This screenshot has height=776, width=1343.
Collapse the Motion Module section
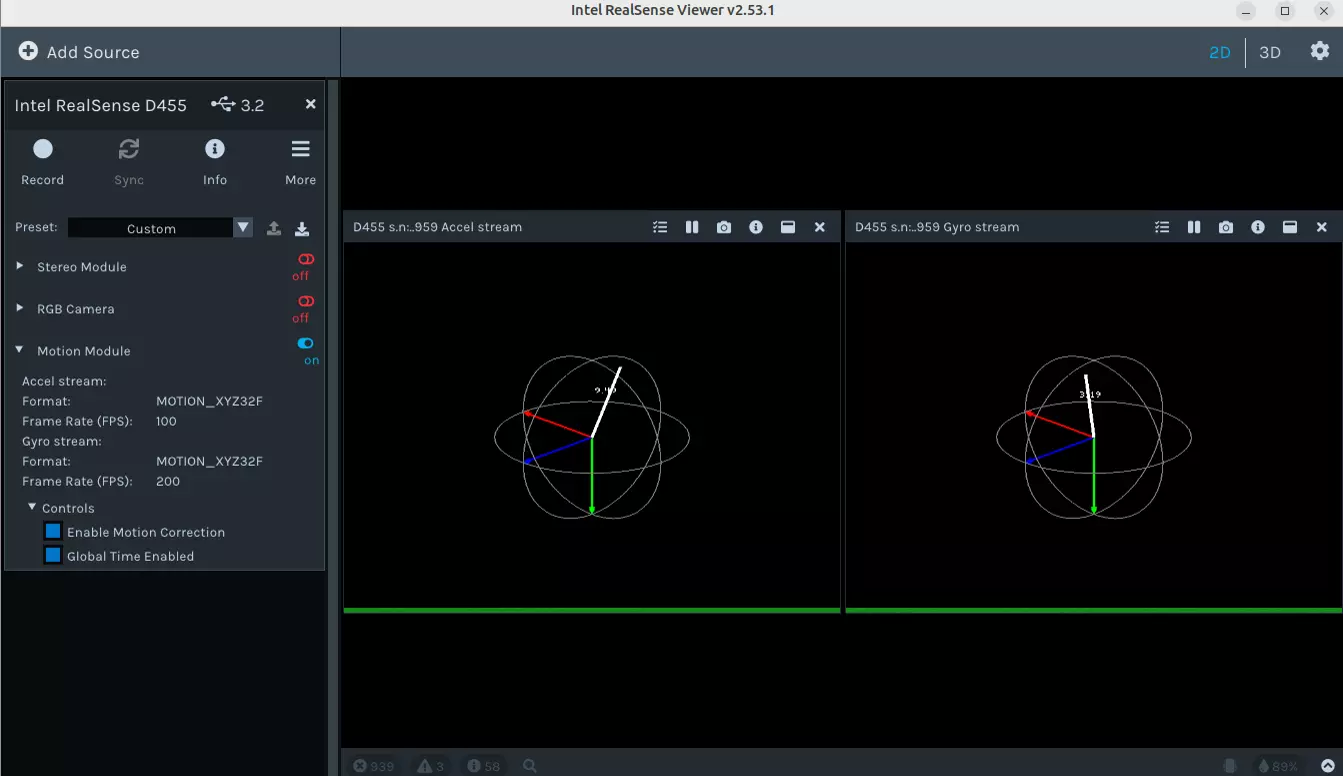[x=20, y=350]
